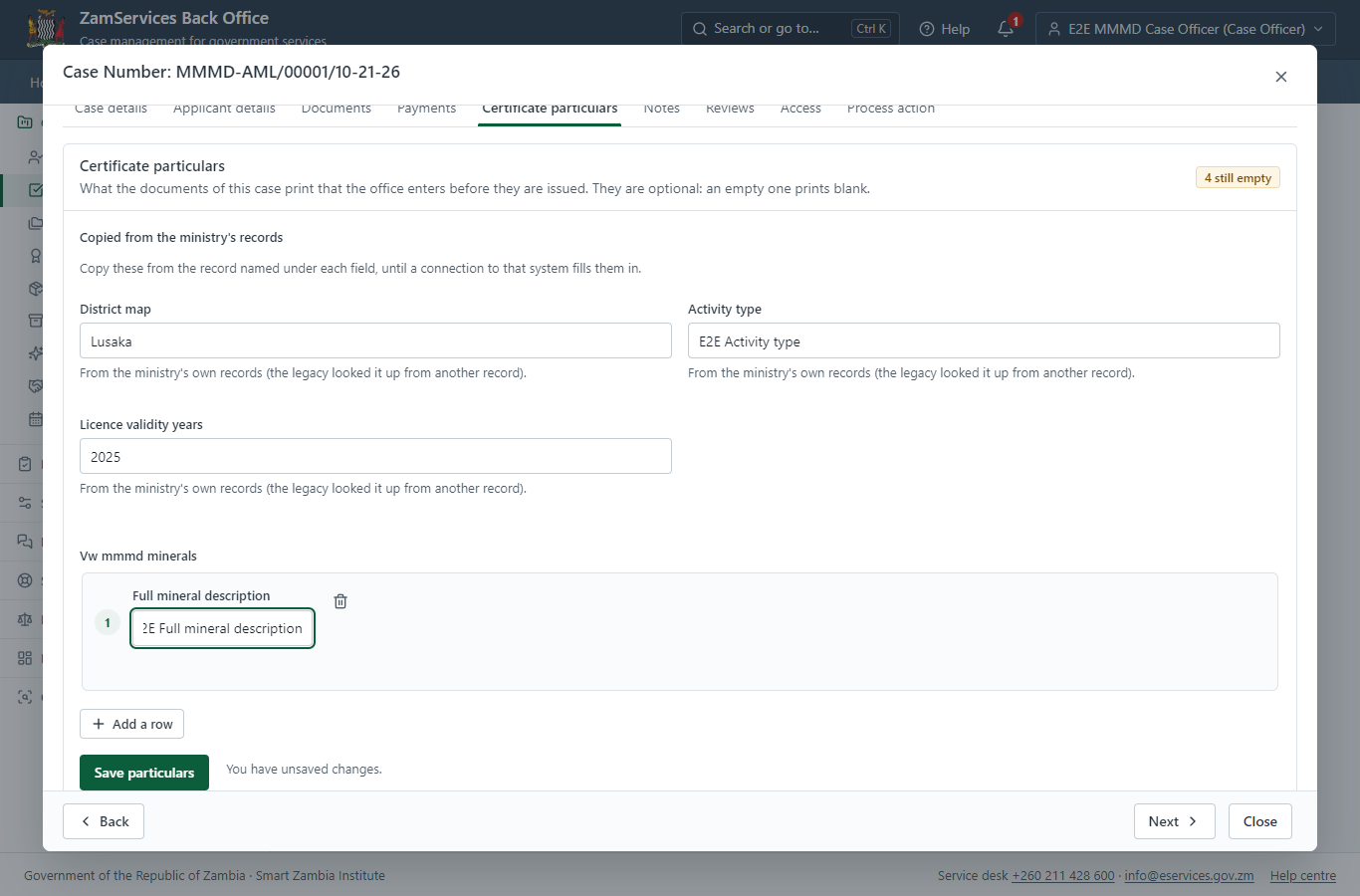The width and height of the screenshot is (1360, 896).
Task: Open the scan search sidebar icon
Action: click(x=25, y=697)
